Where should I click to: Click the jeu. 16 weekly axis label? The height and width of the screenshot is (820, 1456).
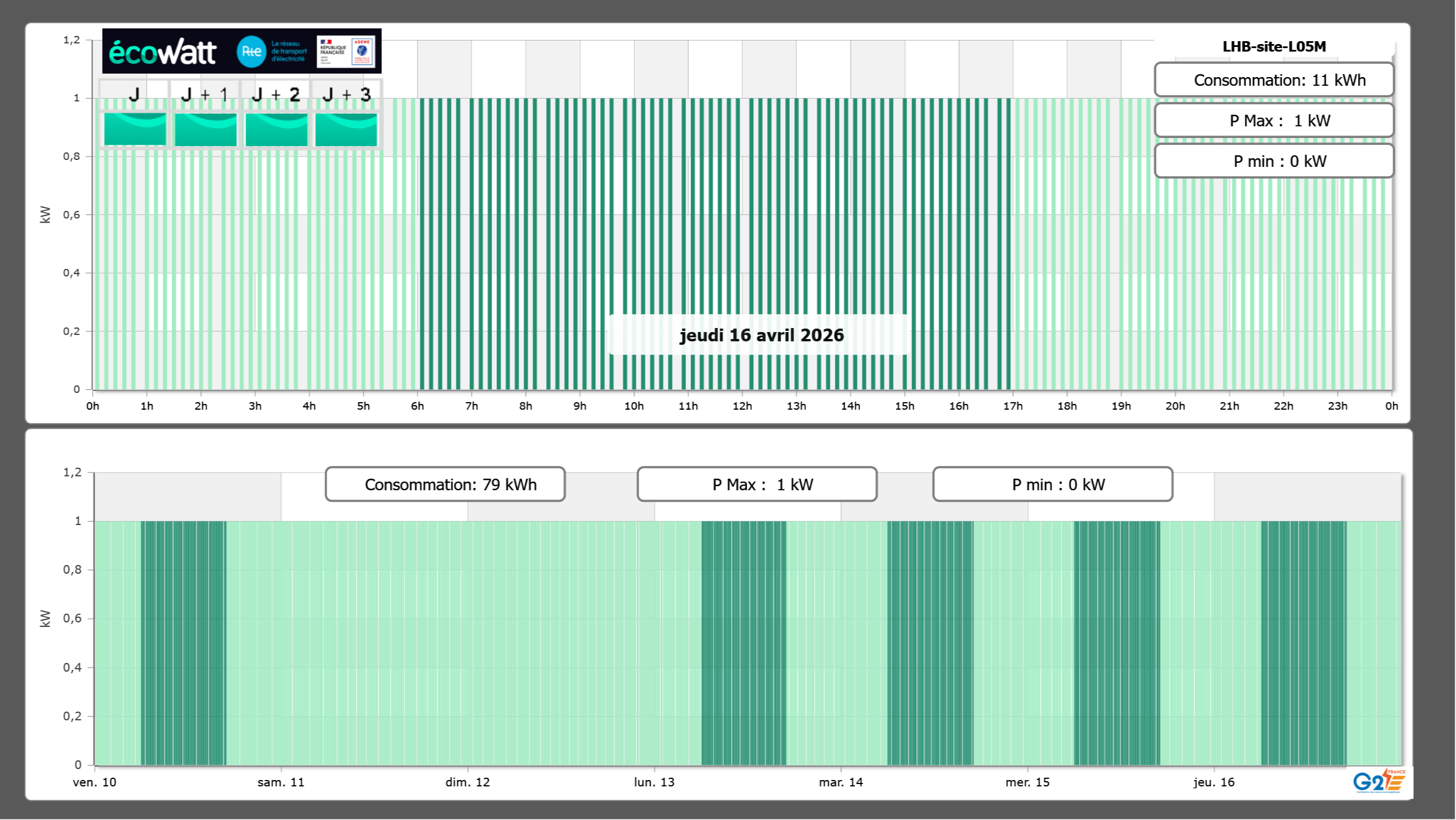pos(1214,782)
